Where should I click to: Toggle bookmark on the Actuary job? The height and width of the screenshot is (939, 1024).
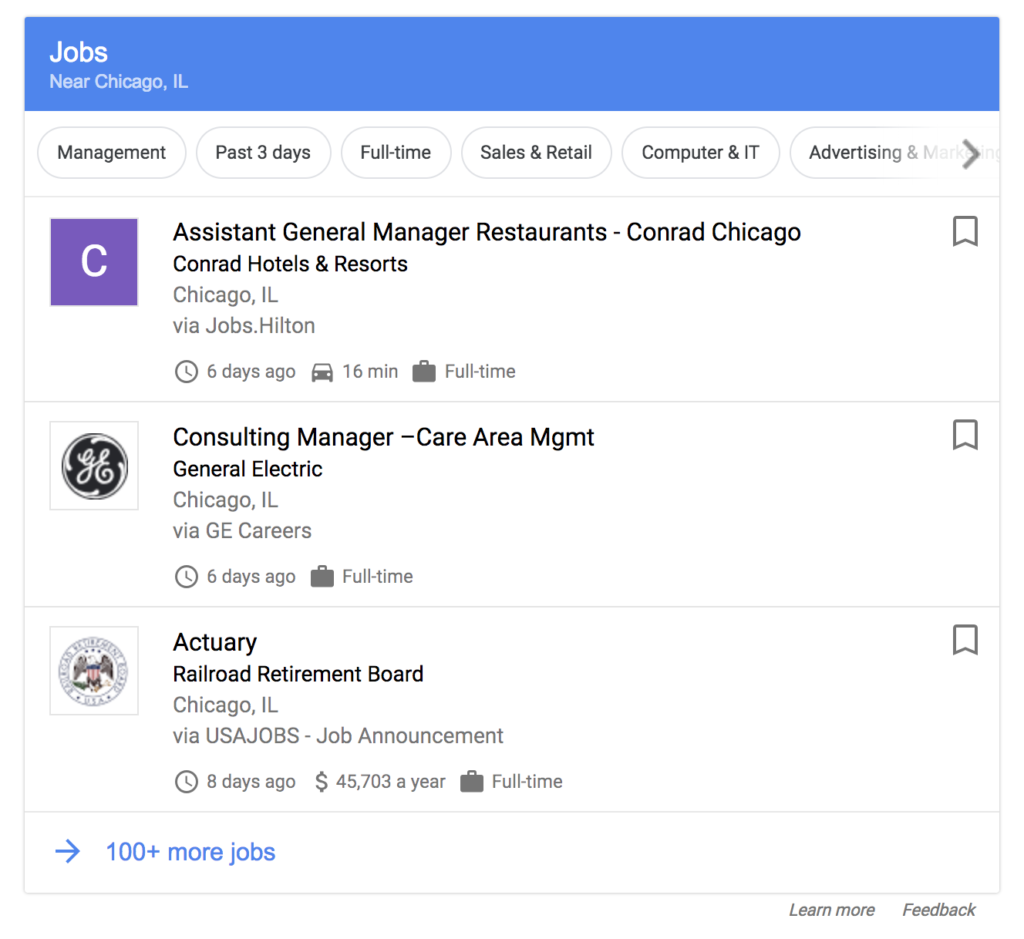pyautogui.click(x=964, y=640)
